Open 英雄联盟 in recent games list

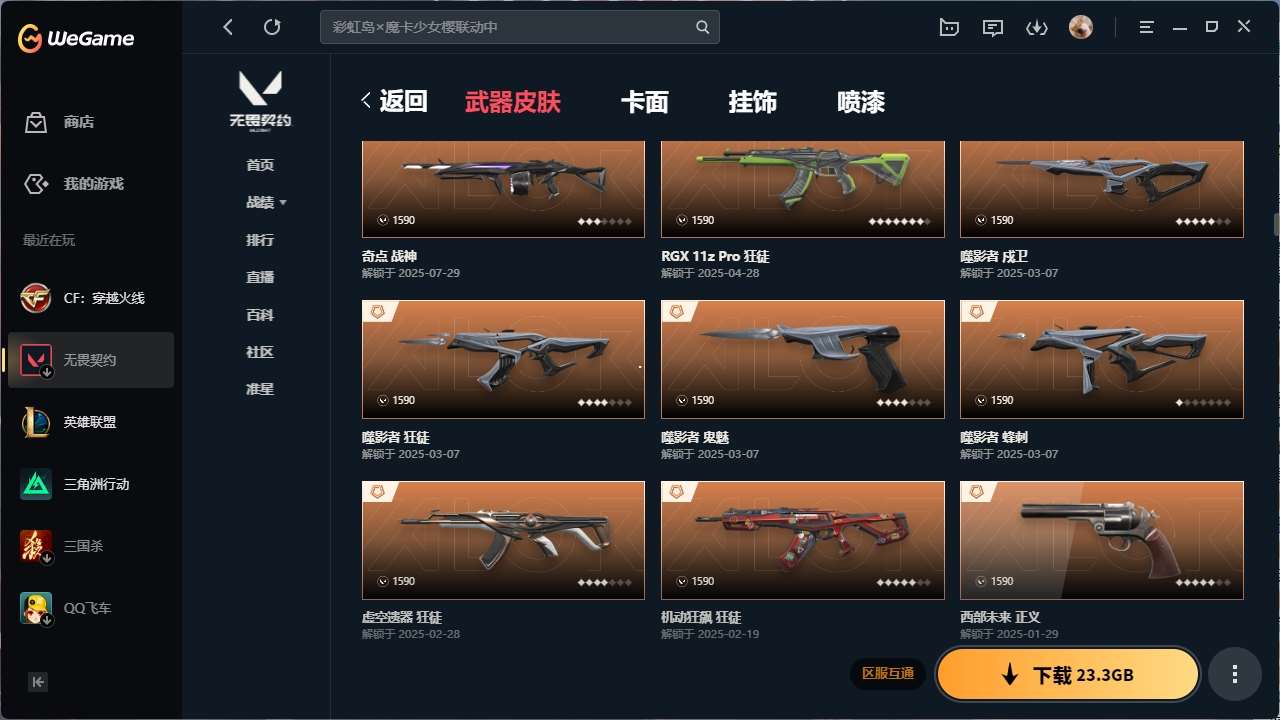pyautogui.click(x=91, y=422)
